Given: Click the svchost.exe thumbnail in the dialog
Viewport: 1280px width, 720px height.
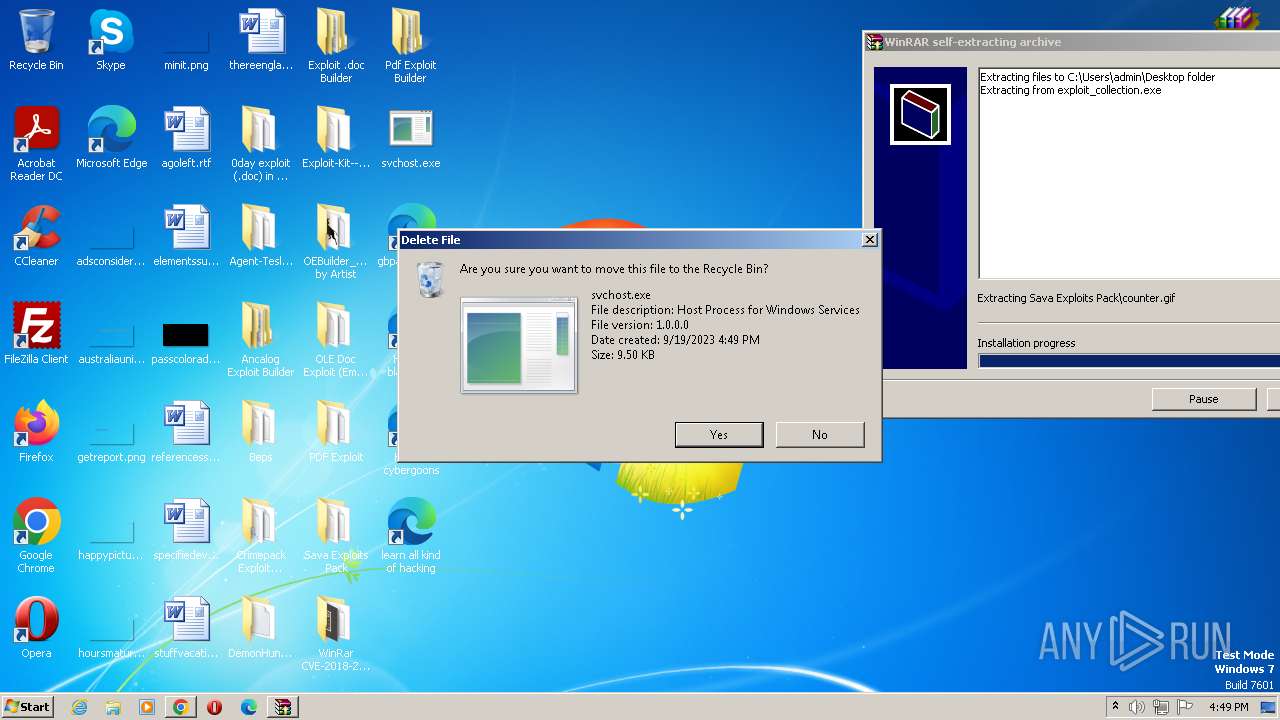Looking at the screenshot, I should [519, 345].
